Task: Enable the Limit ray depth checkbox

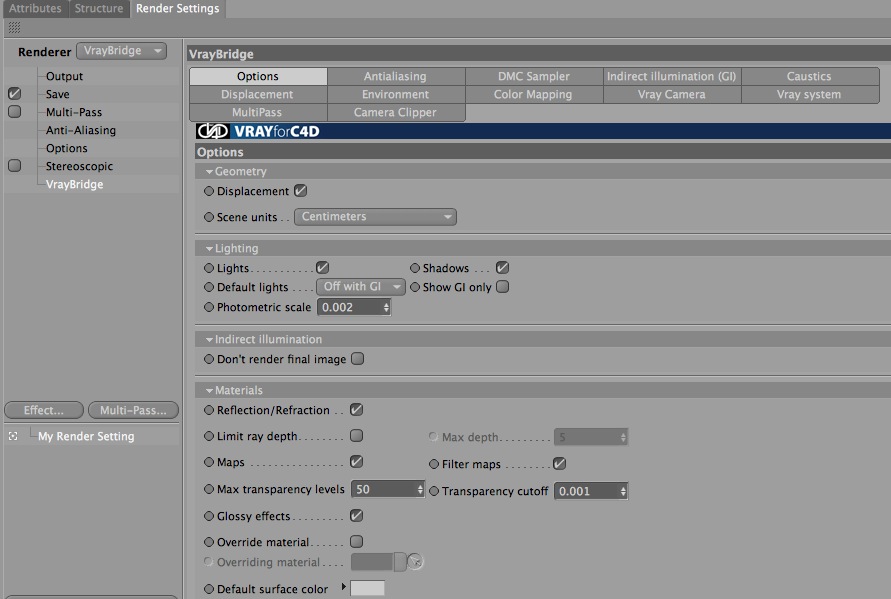Action: 356,435
